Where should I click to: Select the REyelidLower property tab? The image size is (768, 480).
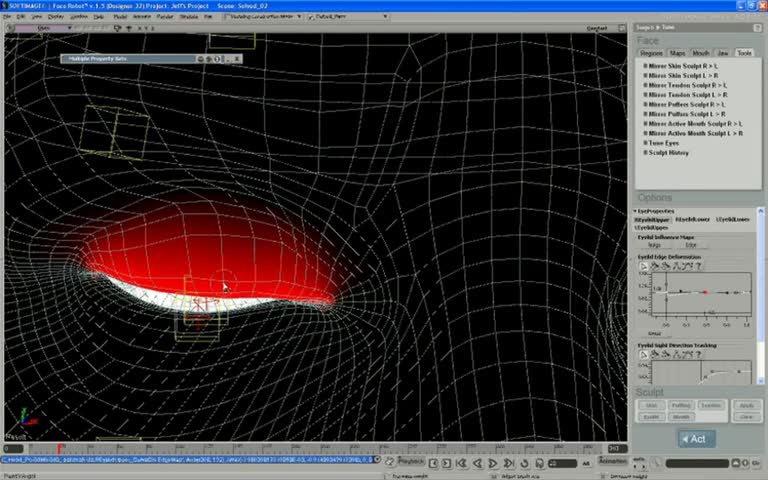click(x=692, y=219)
